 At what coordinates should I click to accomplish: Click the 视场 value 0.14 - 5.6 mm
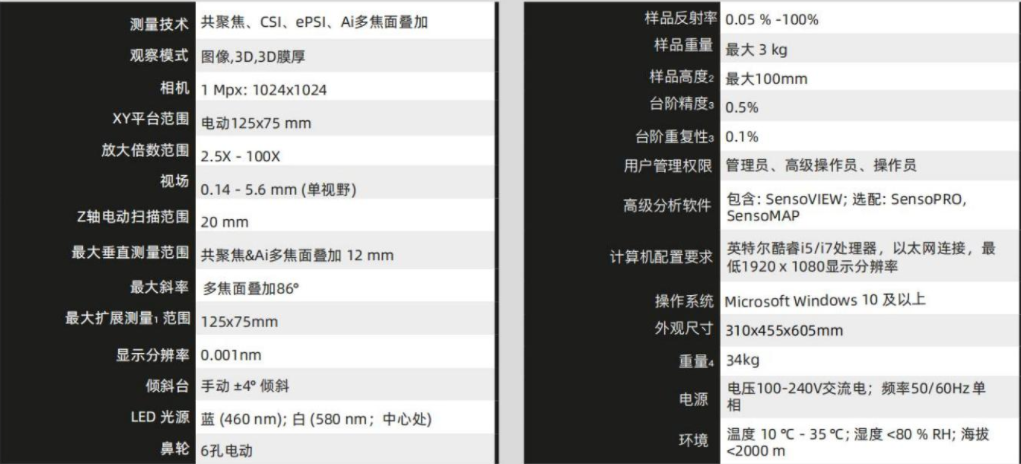pyautogui.click(x=279, y=189)
